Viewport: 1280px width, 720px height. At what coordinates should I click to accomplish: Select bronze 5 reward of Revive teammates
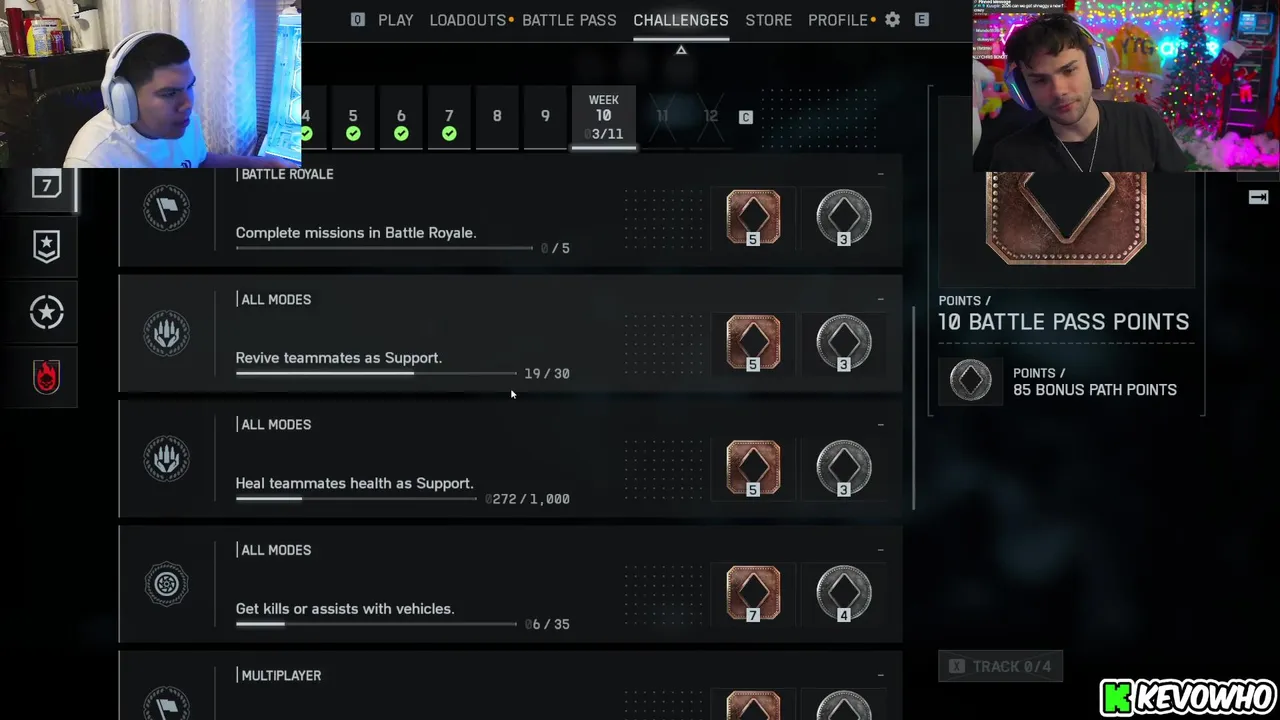pos(753,342)
